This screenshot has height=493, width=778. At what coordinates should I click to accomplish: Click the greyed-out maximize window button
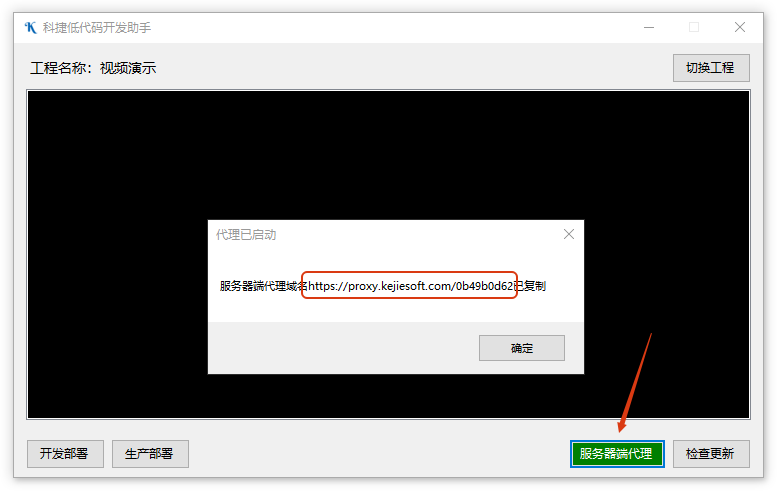tap(694, 27)
